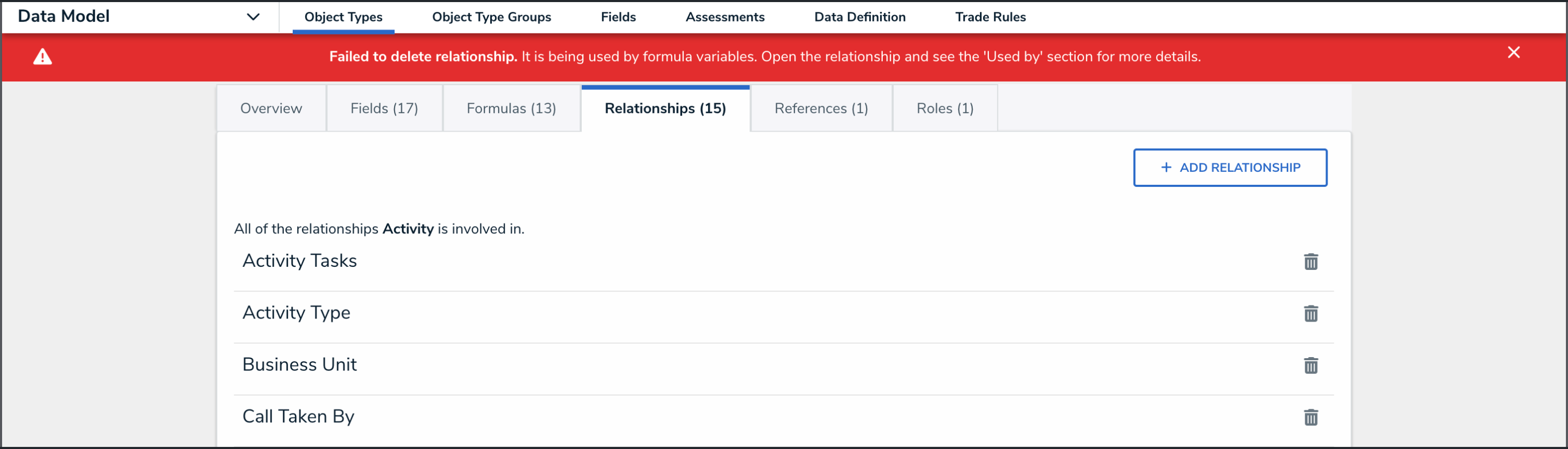Viewport: 1568px width, 449px height.
Task: Dismiss the red error banner
Action: coord(1513,53)
